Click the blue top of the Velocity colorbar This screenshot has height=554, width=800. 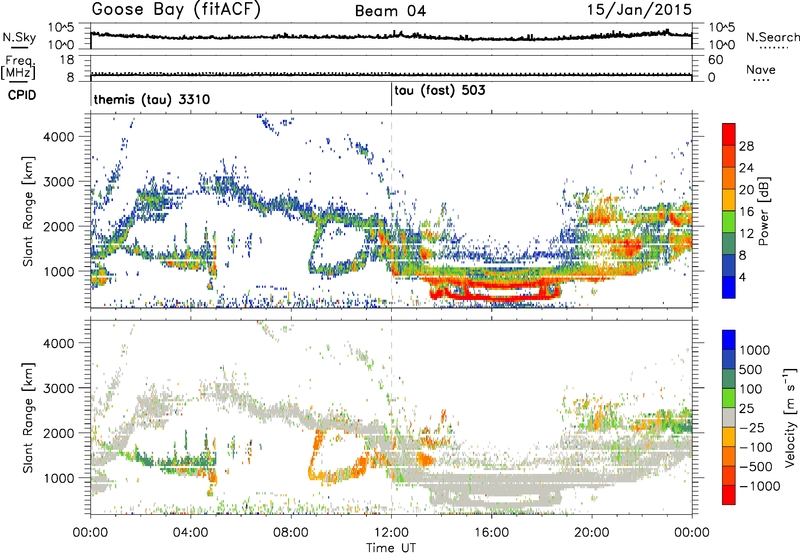(729, 340)
